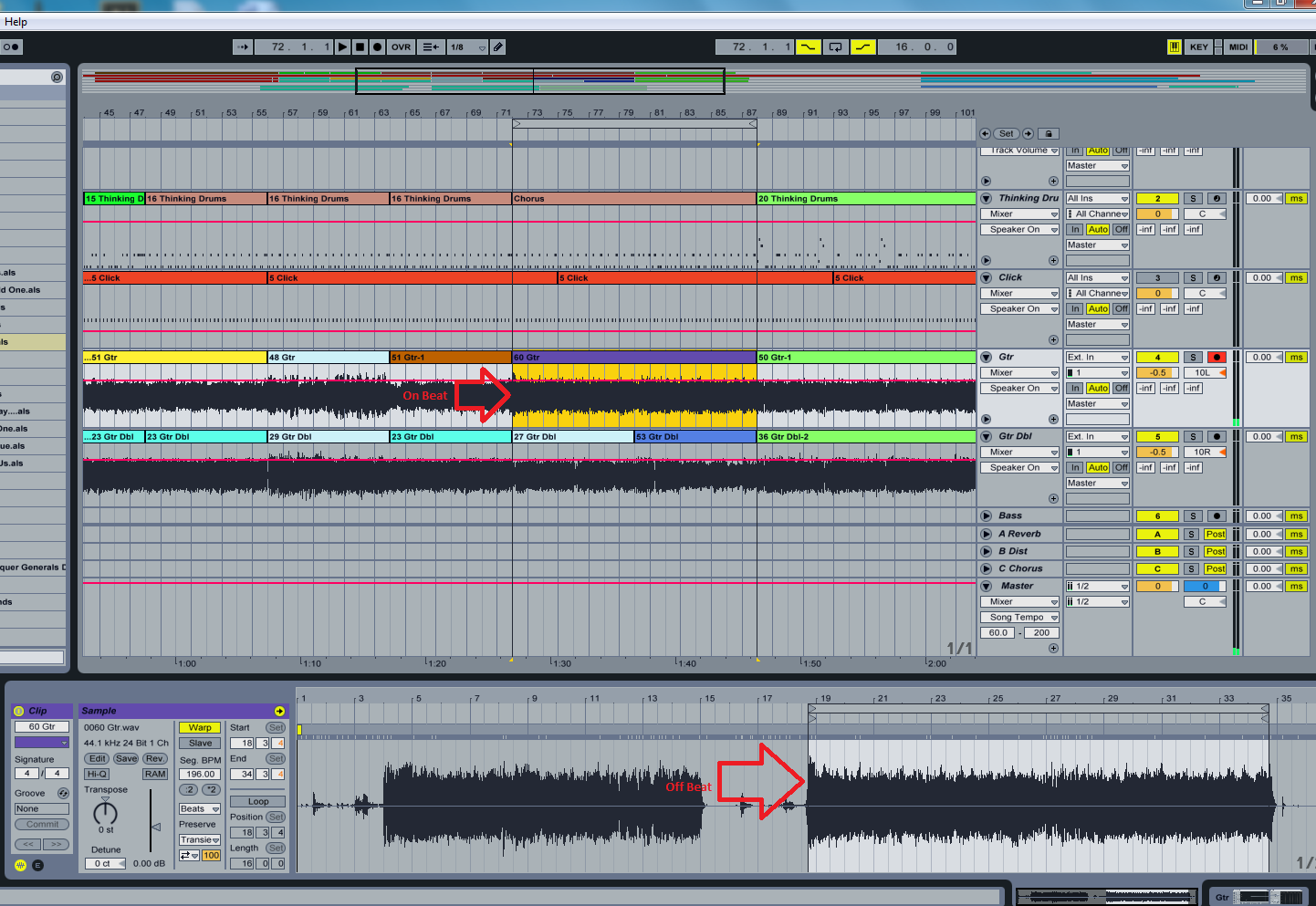Toggle the Hi-Q switch
The height and width of the screenshot is (906, 1316).
(x=97, y=774)
